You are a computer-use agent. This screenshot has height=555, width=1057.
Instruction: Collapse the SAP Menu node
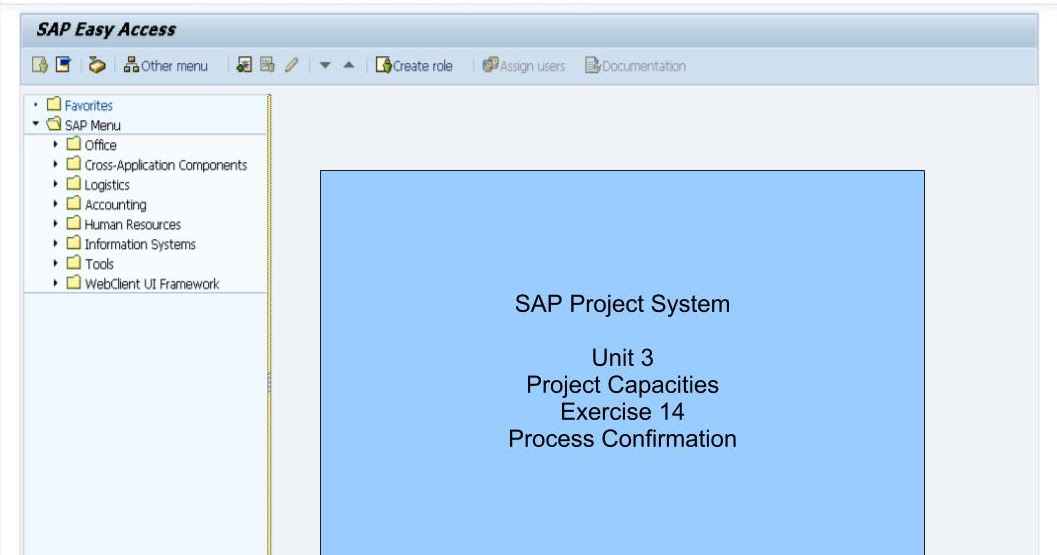click(36, 124)
